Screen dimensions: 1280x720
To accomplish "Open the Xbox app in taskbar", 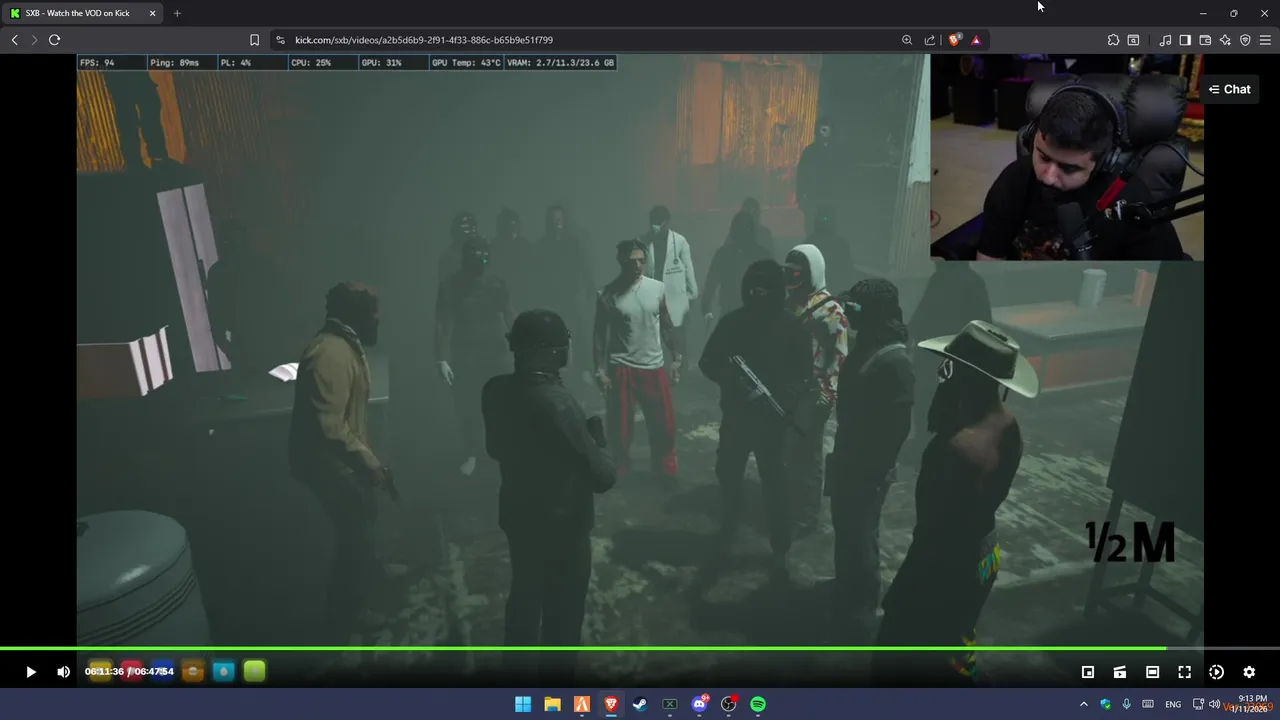I will click(670, 704).
